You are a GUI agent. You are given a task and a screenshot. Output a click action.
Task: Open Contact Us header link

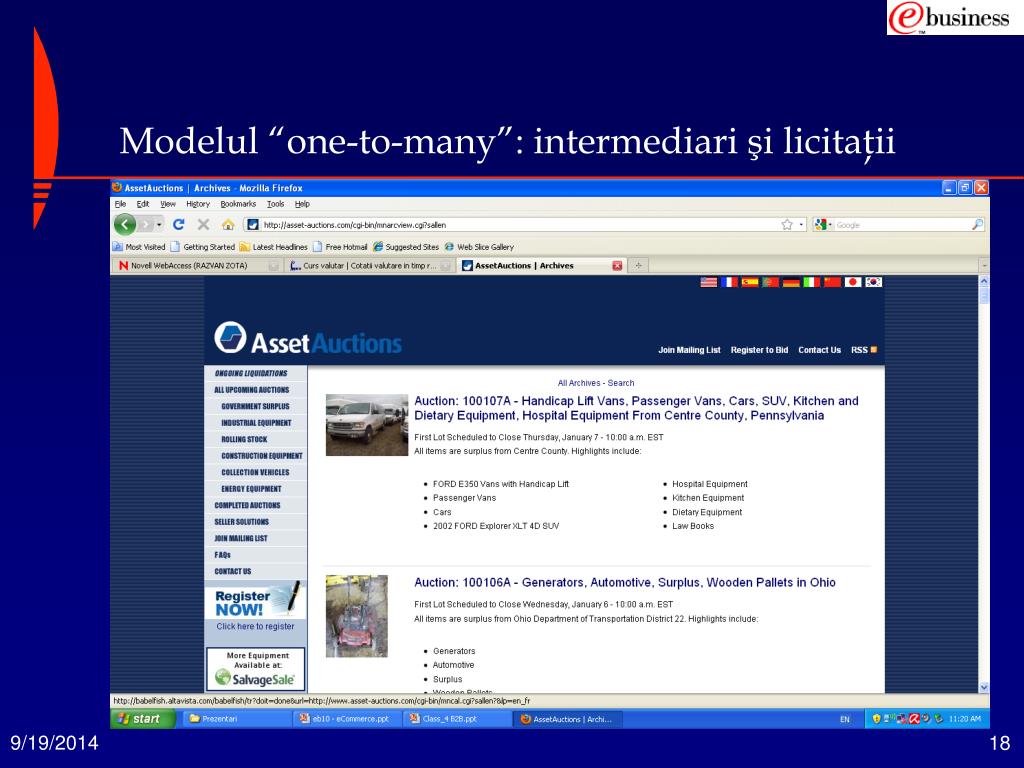(819, 350)
